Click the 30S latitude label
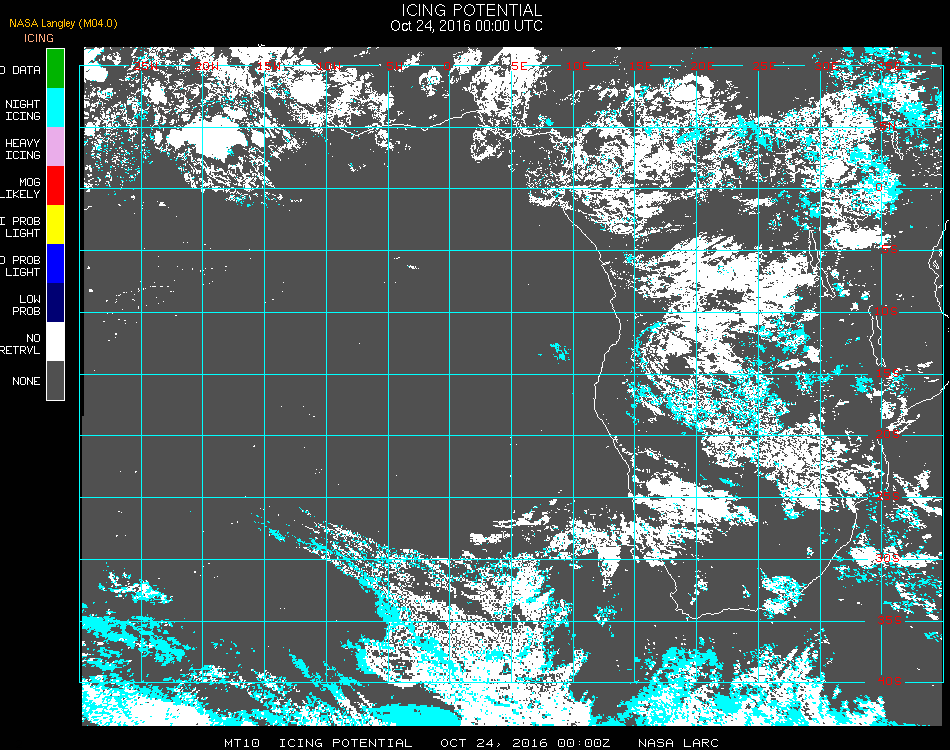 tap(888, 558)
